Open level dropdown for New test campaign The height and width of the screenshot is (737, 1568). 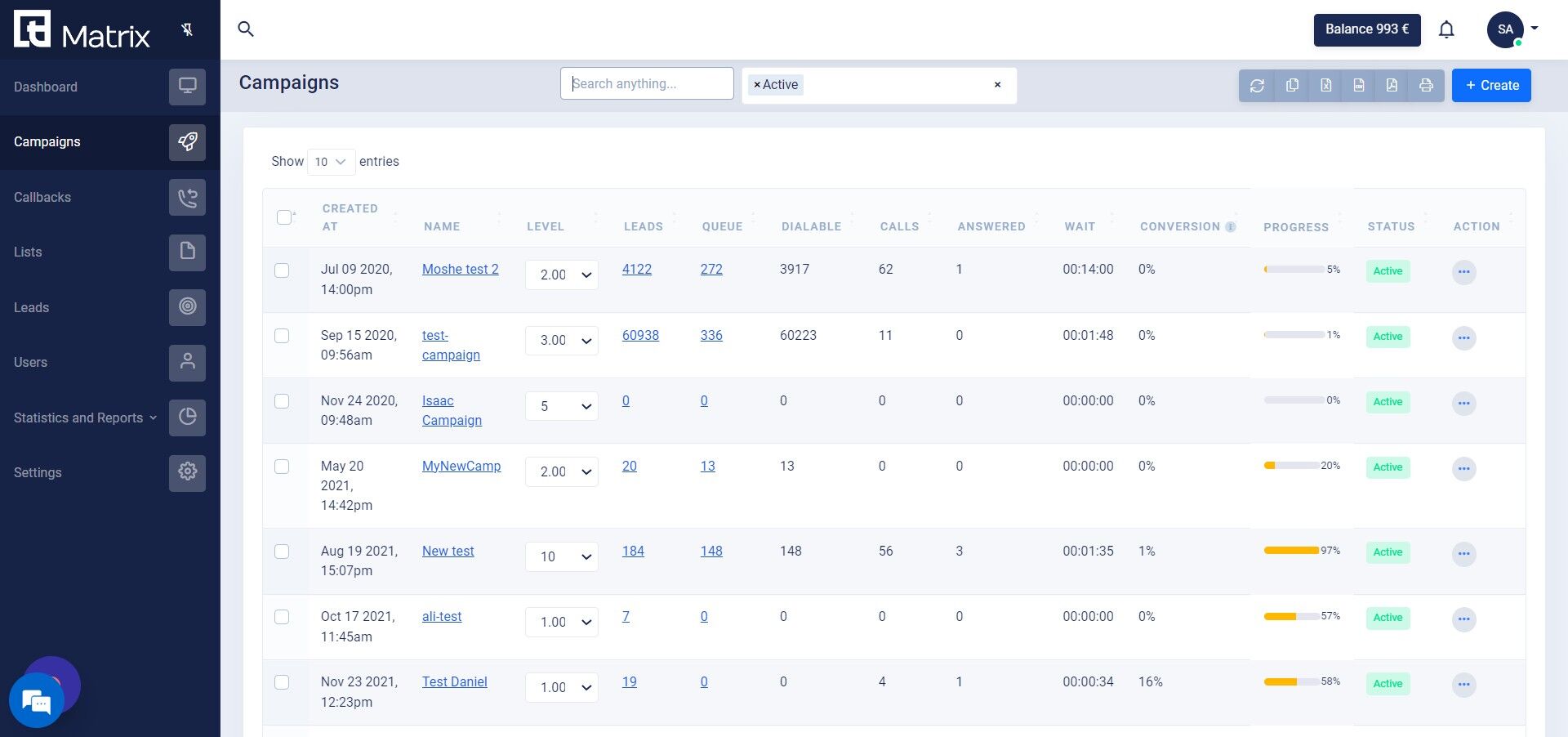click(x=562, y=556)
